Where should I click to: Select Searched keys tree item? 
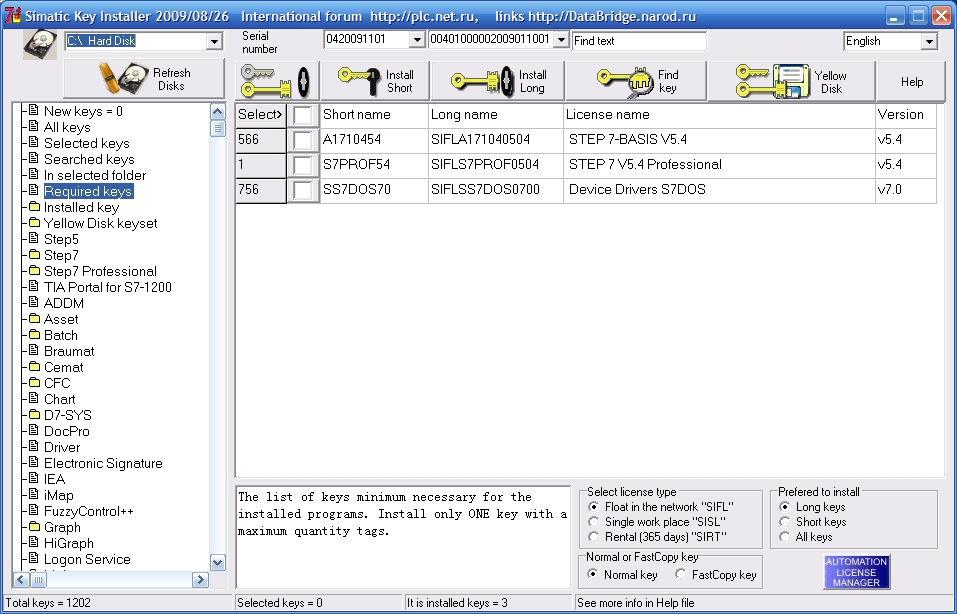point(89,159)
